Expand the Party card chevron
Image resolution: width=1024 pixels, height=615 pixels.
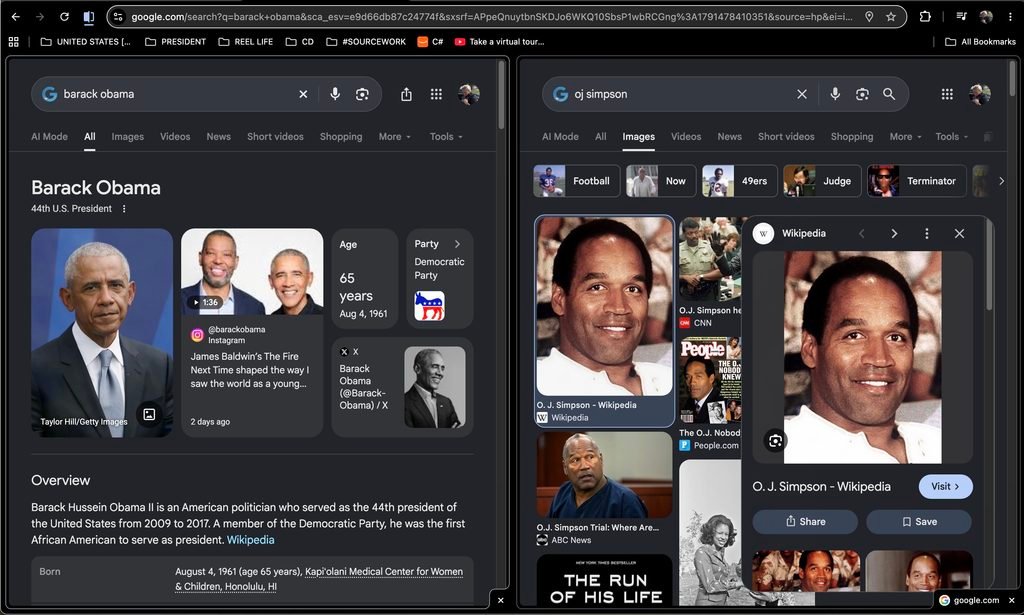coord(457,244)
